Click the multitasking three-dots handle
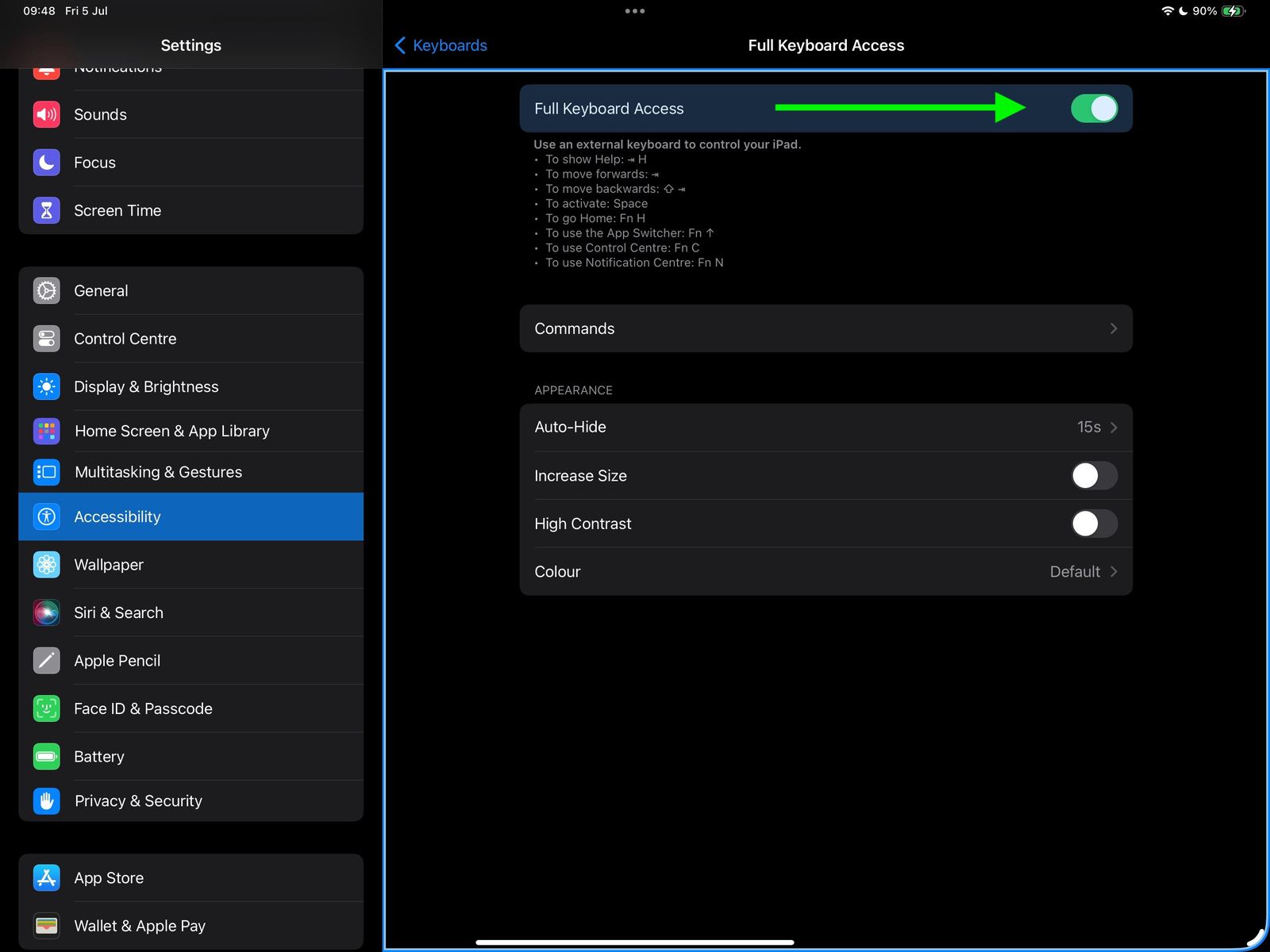 coord(634,11)
